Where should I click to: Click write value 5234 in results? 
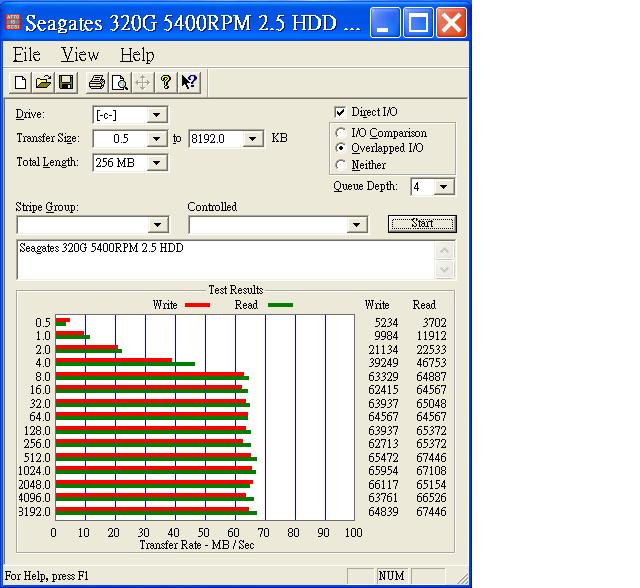tap(386, 323)
